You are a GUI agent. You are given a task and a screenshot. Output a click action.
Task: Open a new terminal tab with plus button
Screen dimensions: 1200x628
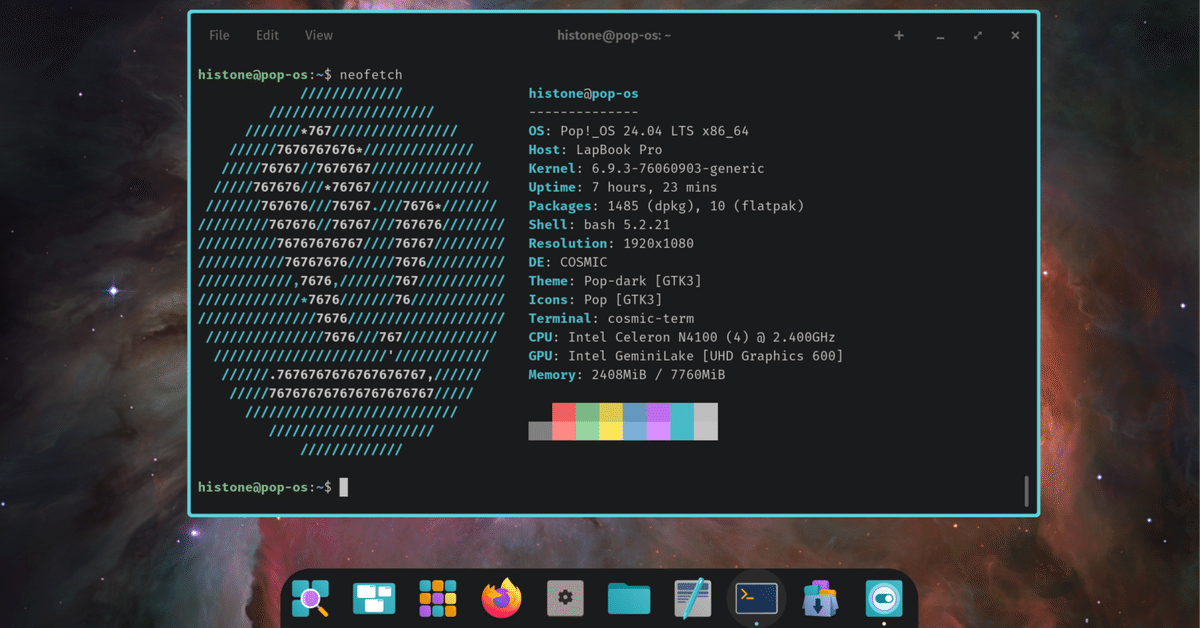pos(898,35)
